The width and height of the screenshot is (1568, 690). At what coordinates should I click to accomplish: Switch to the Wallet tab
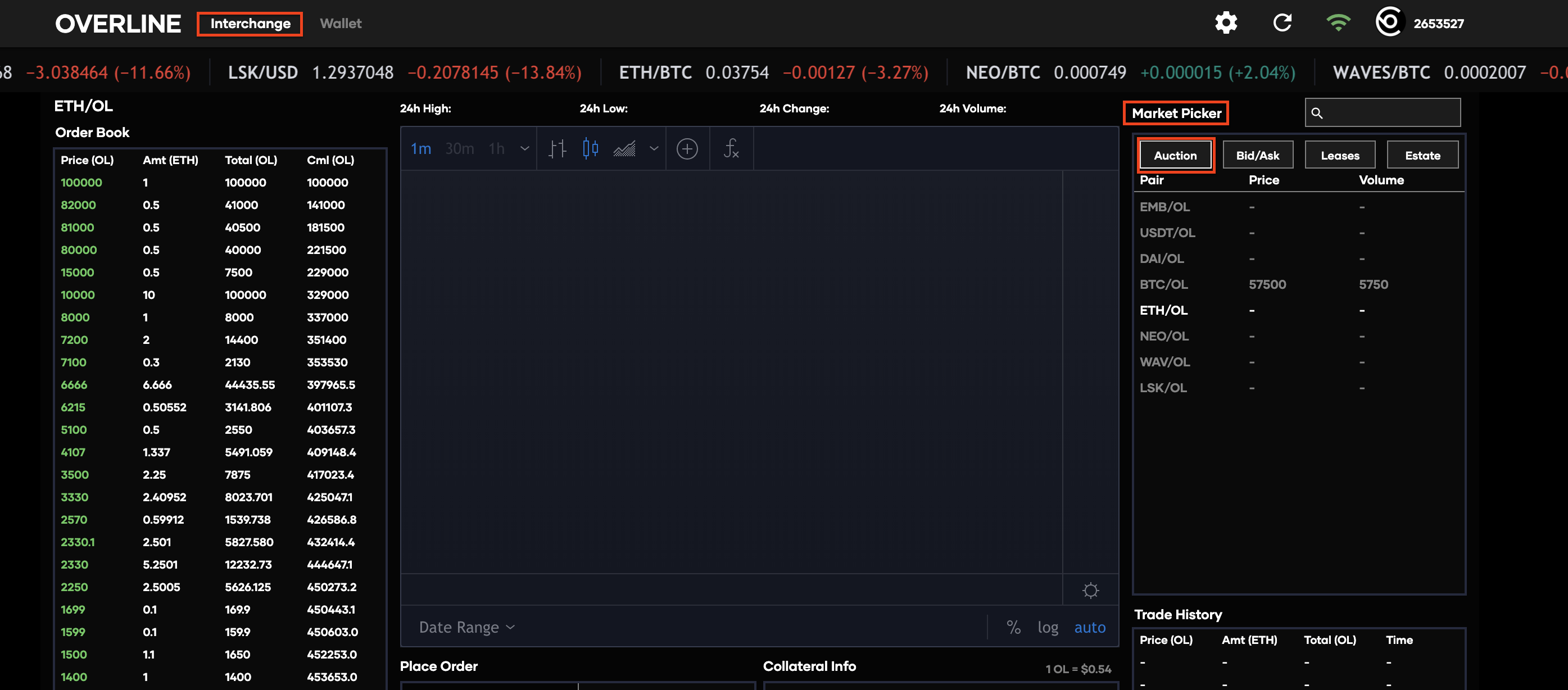(x=340, y=24)
